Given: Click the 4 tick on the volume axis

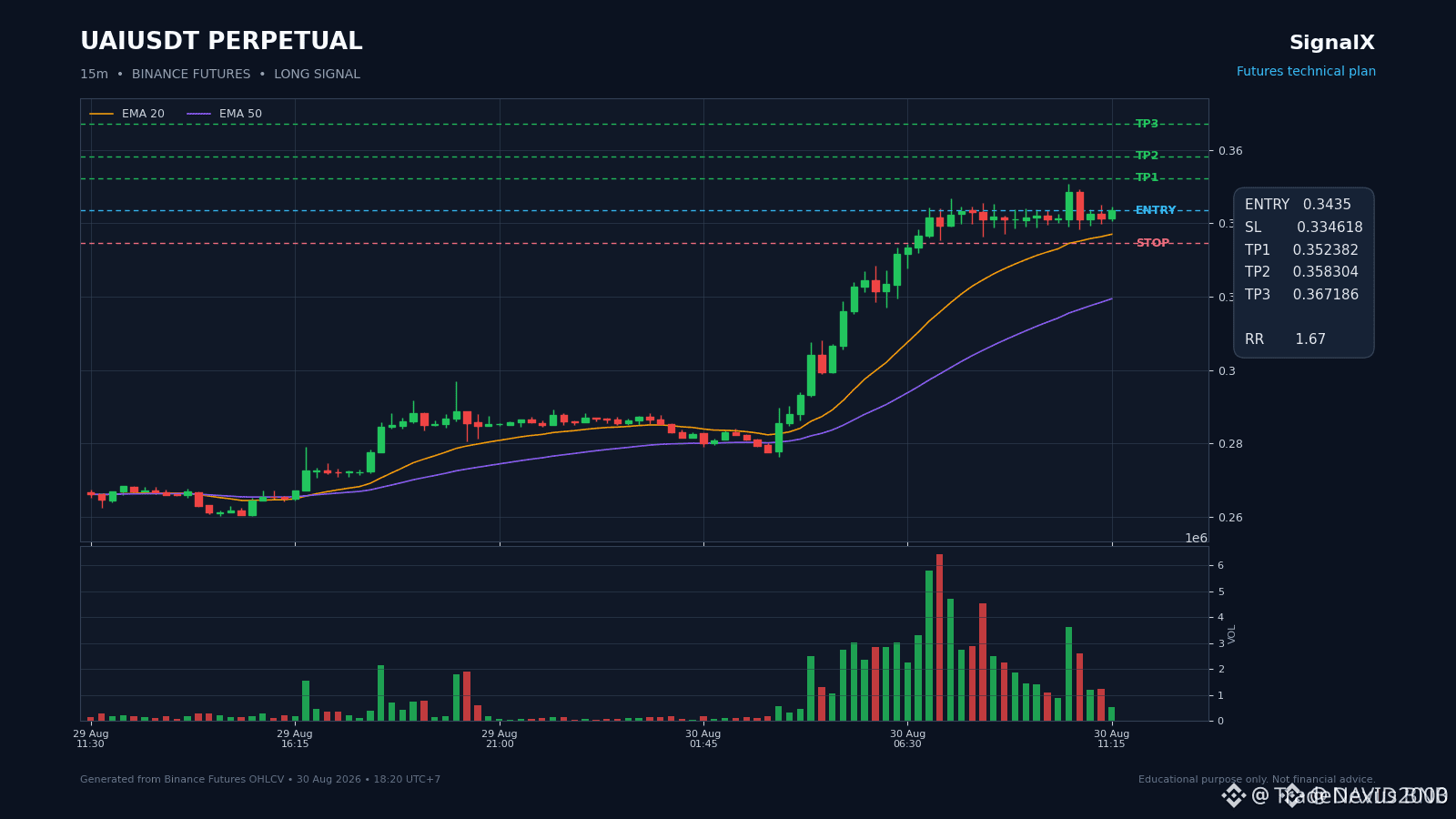Looking at the screenshot, I should click(1220, 618).
